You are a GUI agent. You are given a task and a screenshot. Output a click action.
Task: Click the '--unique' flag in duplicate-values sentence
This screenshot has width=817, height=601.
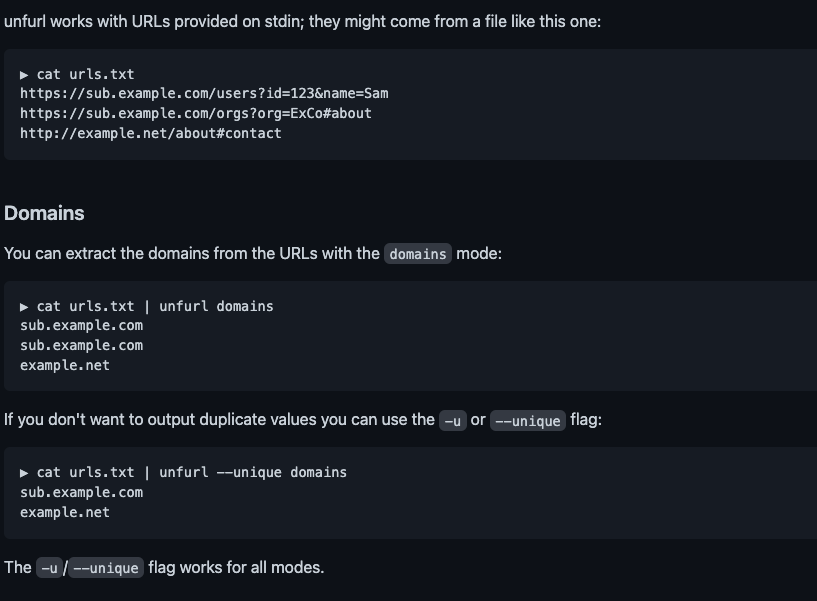(528, 421)
